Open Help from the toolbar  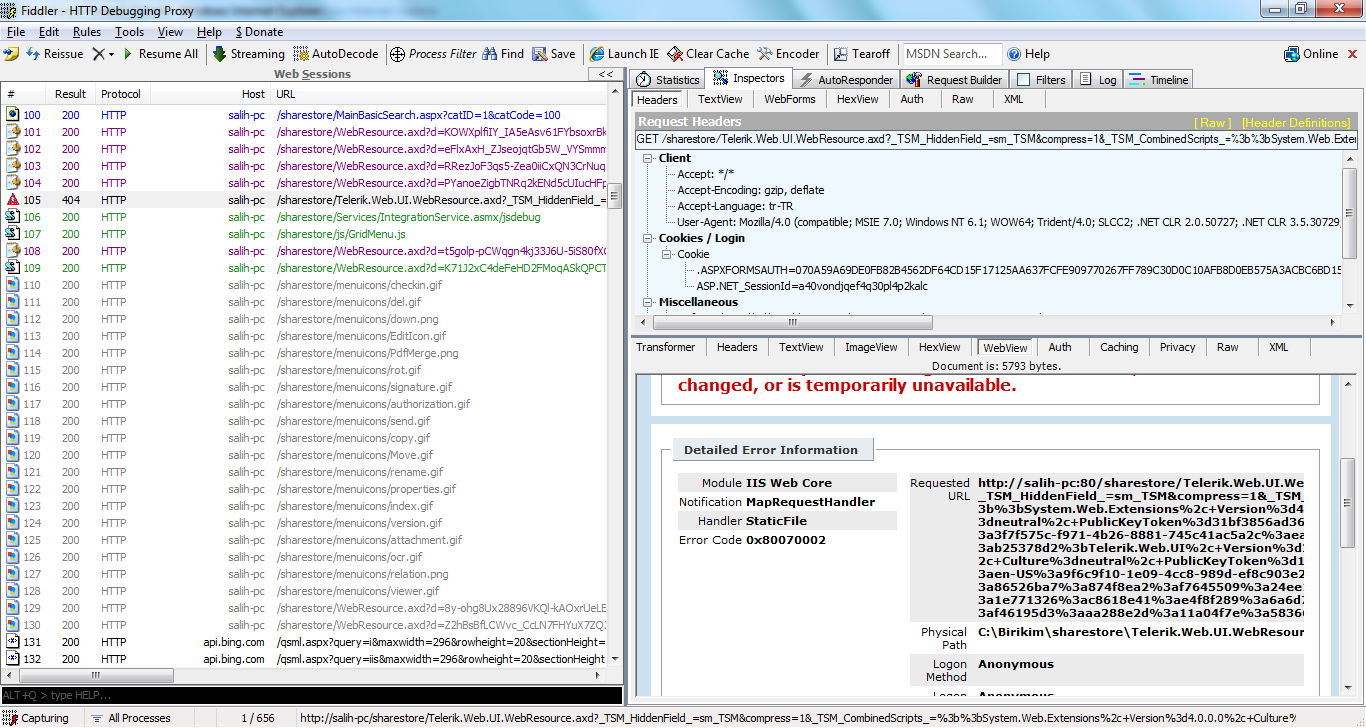1029,54
